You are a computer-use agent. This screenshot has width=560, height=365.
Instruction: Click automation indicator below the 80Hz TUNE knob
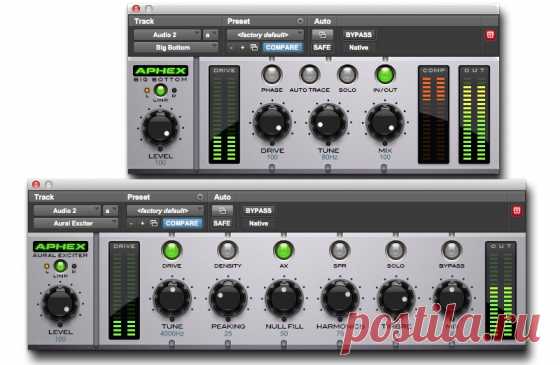[x=328, y=168]
